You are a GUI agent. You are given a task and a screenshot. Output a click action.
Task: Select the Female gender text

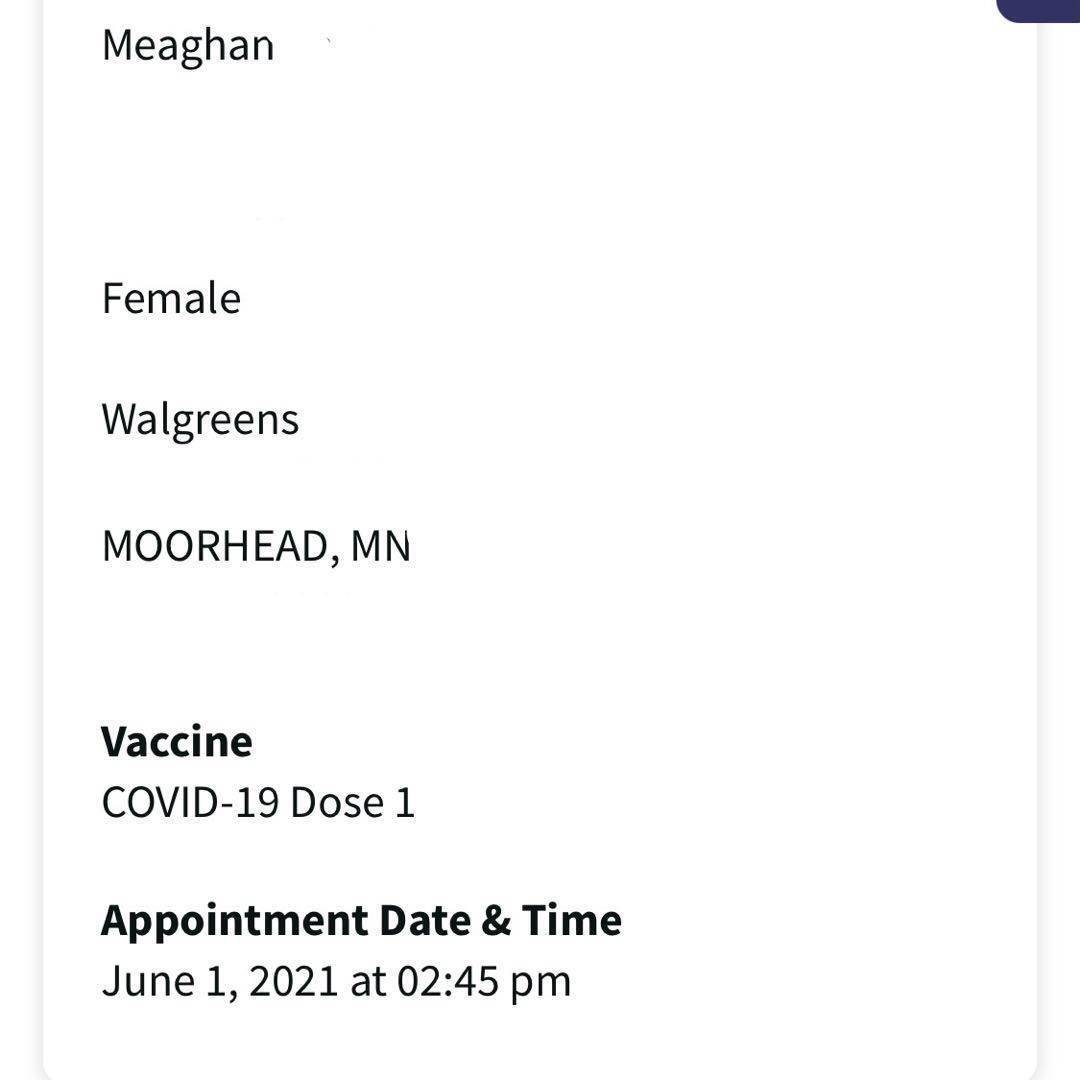tap(171, 299)
